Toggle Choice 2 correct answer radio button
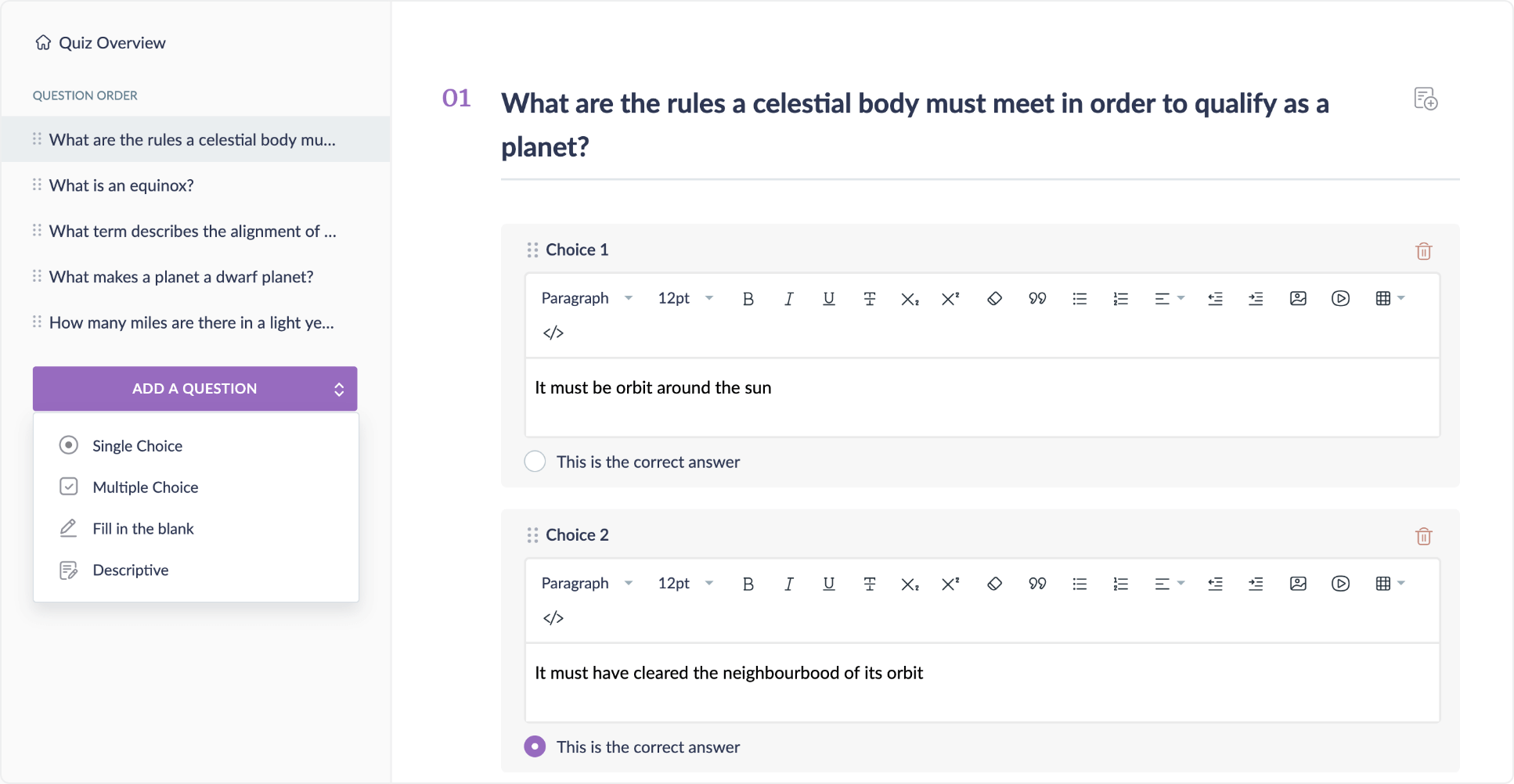The height and width of the screenshot is (784, 1514). 535,746
